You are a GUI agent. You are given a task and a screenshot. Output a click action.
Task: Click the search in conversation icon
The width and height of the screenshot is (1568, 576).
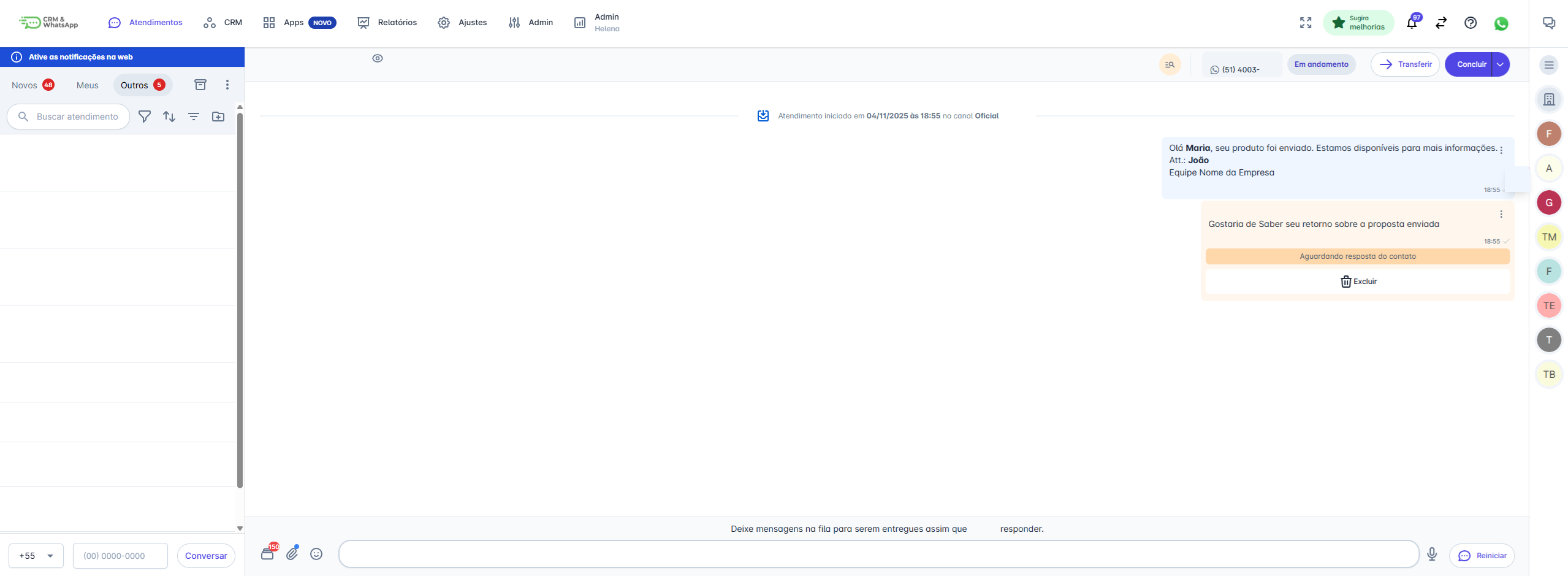pyautogui.click(x=1170, y=64)
